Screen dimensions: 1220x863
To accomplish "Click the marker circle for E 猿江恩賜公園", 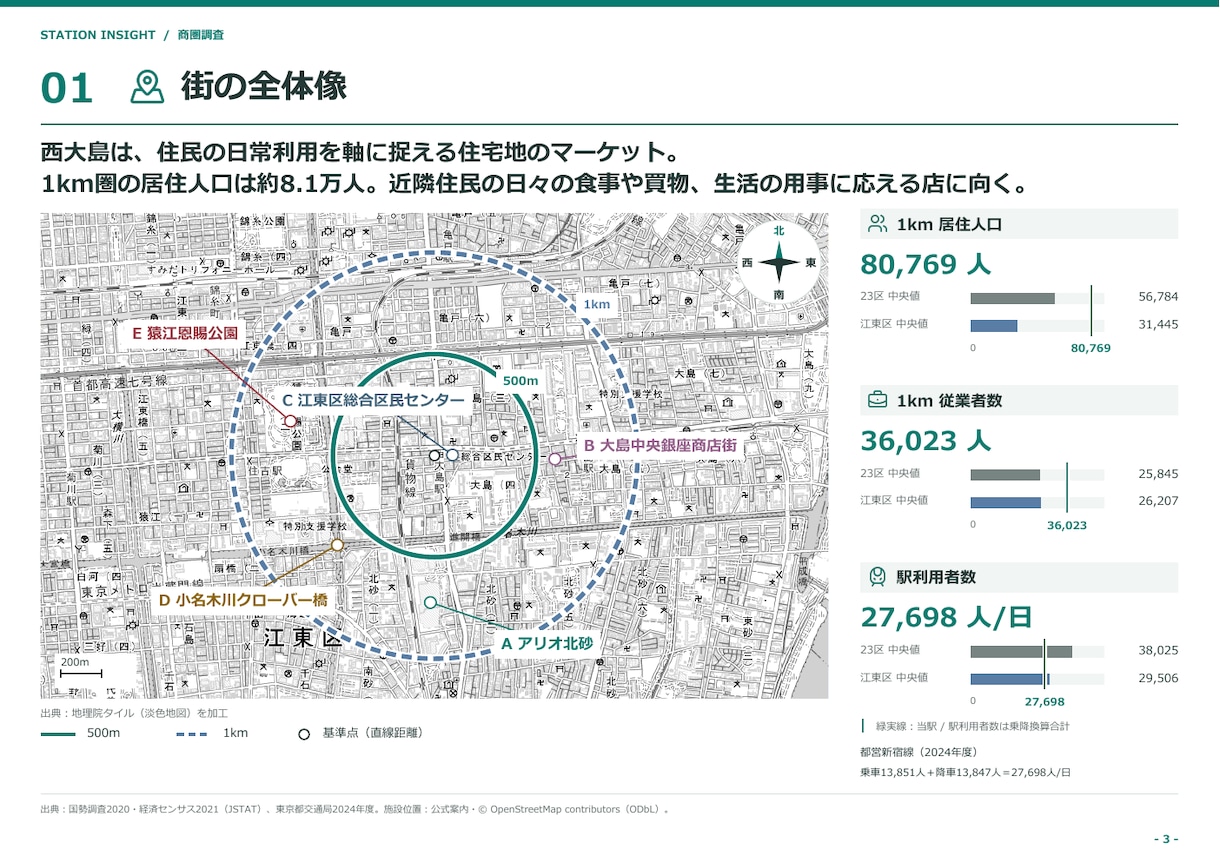I will [292, 421].
